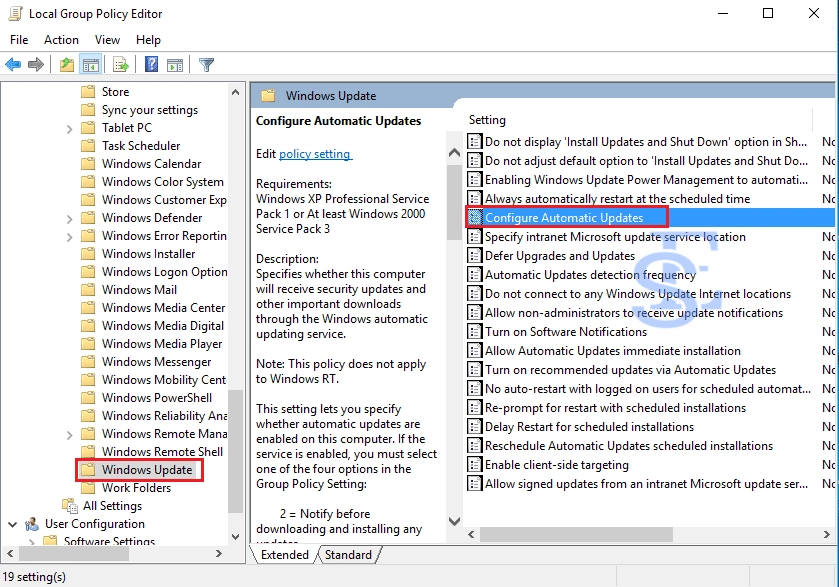
Task: Select Windows Media Player folder
Action: [x=162, y=344]
